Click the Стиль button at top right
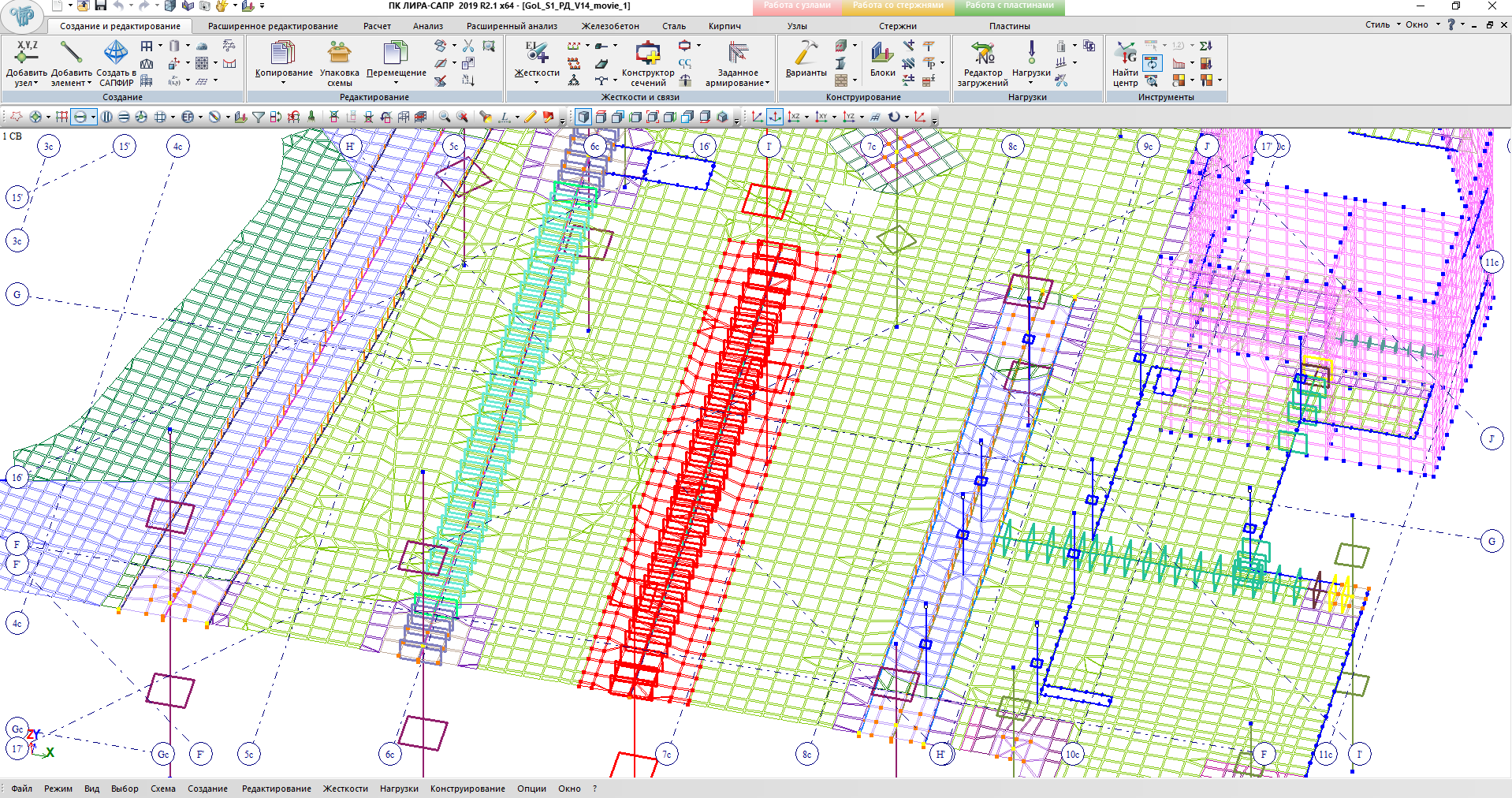This screenshot has height=798, width=1512. (x=1377, y=24)
